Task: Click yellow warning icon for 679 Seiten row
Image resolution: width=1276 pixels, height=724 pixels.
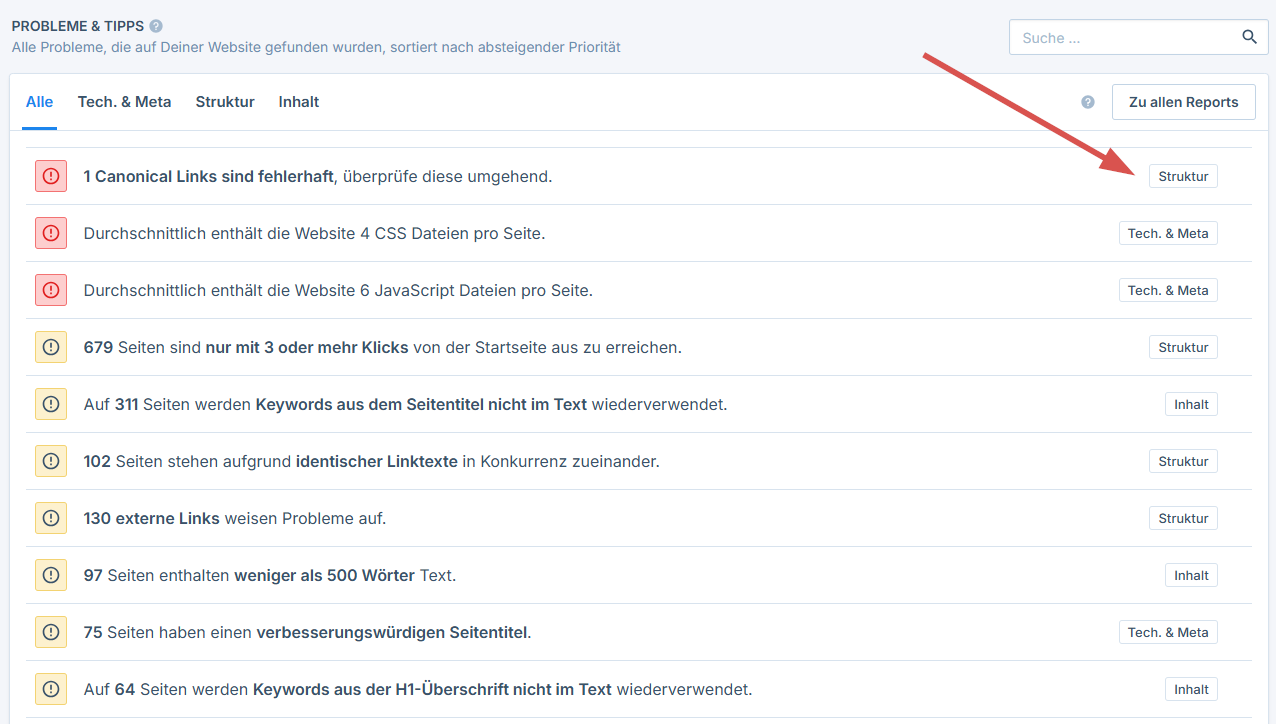Action: coord(51,347)
